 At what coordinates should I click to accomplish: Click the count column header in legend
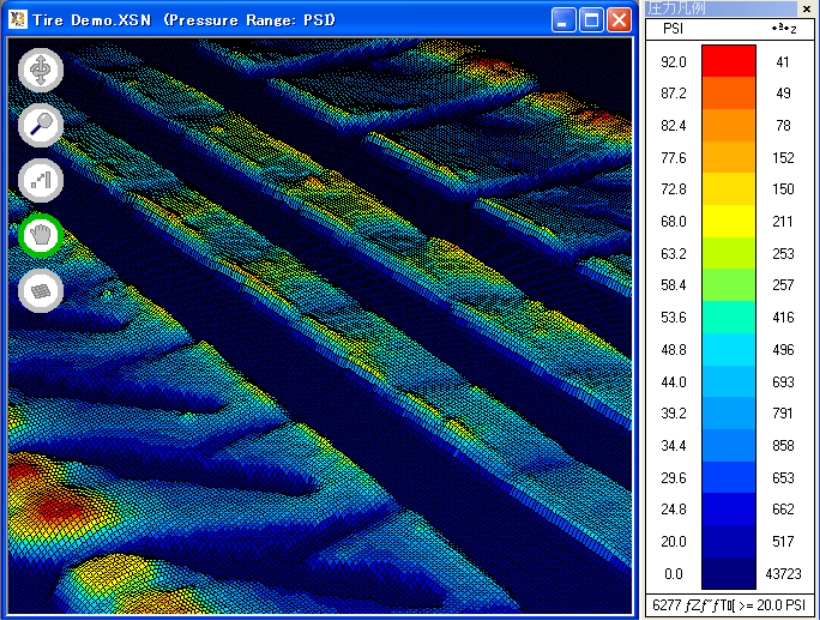(x=783, y=29)
